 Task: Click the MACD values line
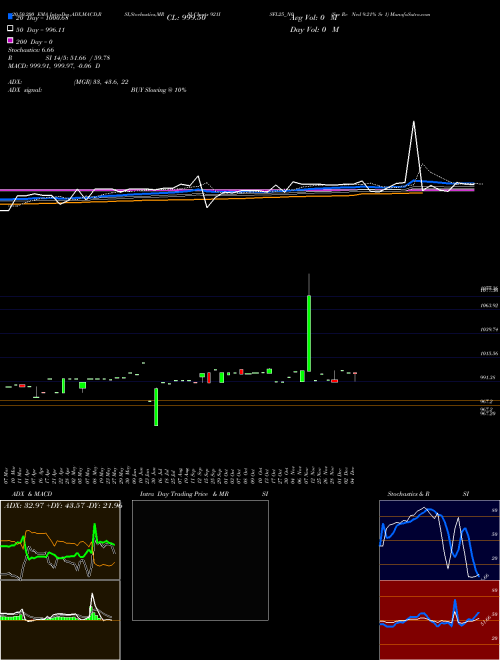tap(54, 66)
